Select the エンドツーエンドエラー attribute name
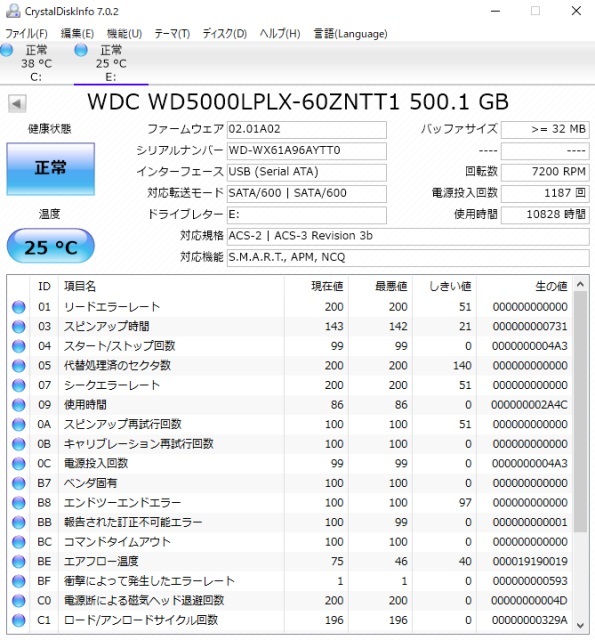The width and height of the screenshot is (595, 640). [x=122, y=503]
